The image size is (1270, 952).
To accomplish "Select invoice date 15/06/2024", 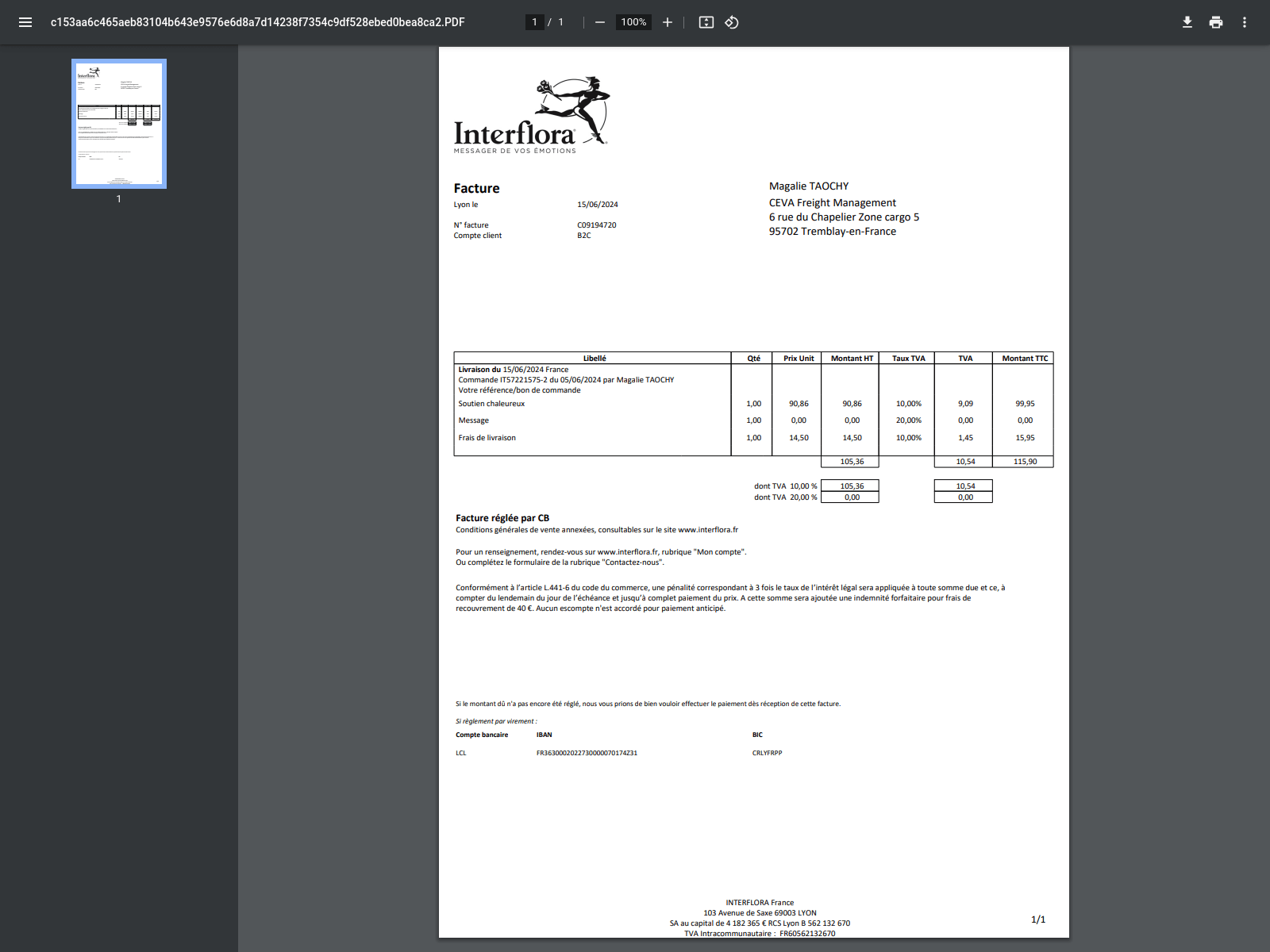I will pyautogui.click(x=598, y=205).
